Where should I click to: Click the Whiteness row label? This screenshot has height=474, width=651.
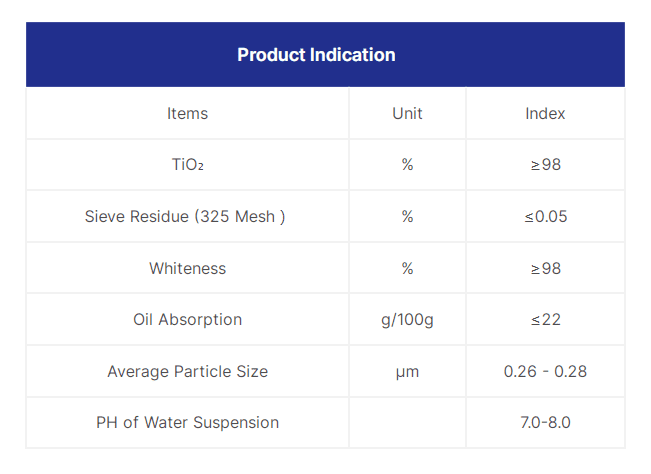[x=188, y=268]
